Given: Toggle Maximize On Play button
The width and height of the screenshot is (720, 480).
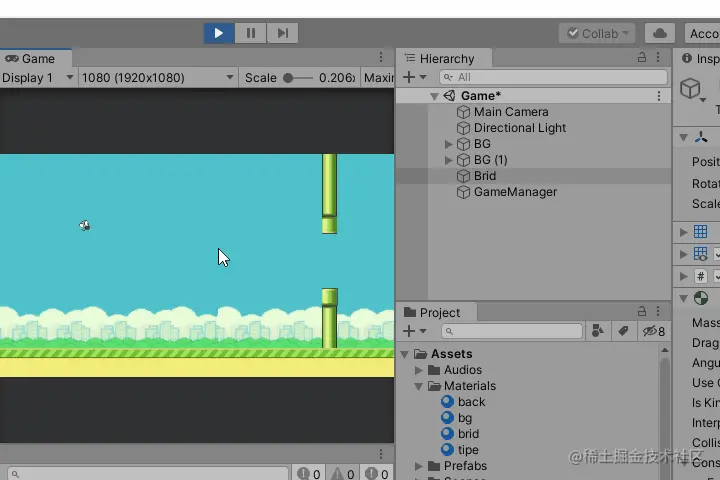Looking at the screenshot, I should (378, 78).
